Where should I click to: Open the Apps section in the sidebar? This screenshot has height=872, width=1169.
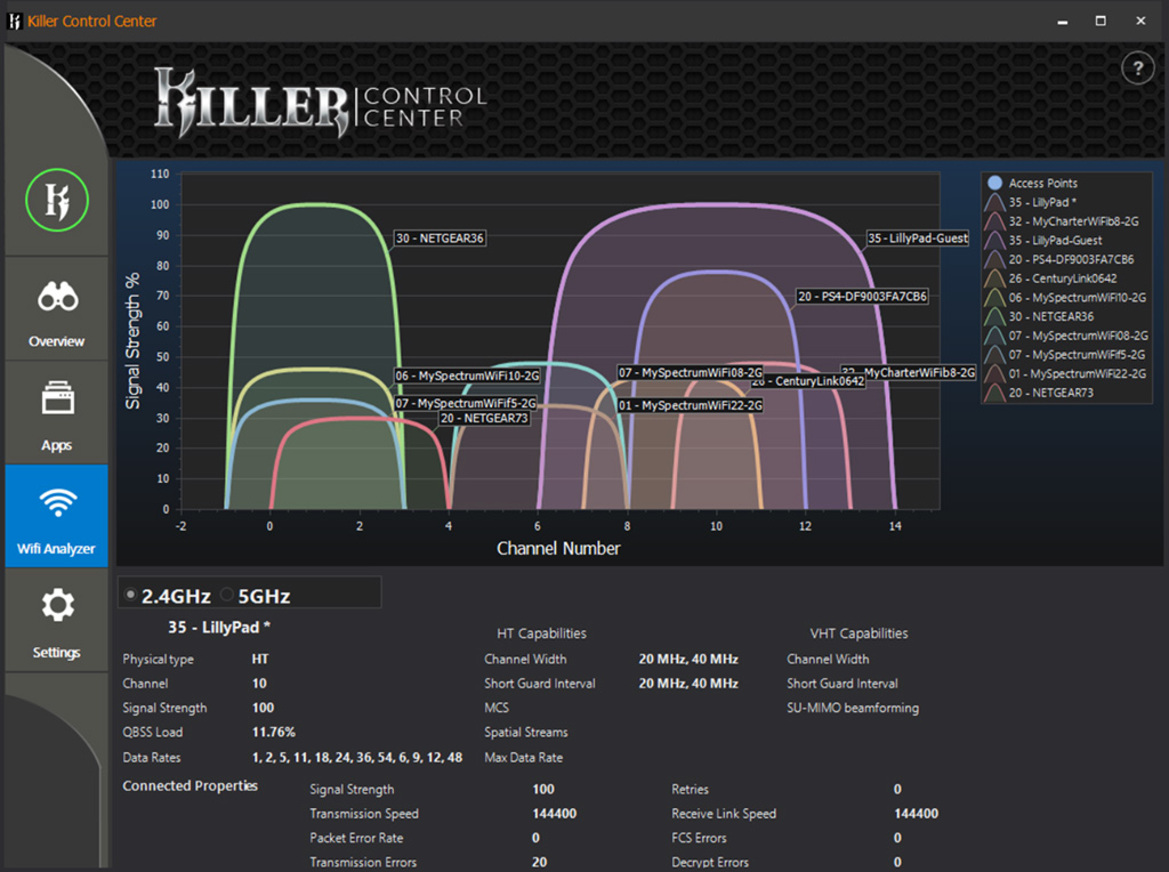coord(57,412)
